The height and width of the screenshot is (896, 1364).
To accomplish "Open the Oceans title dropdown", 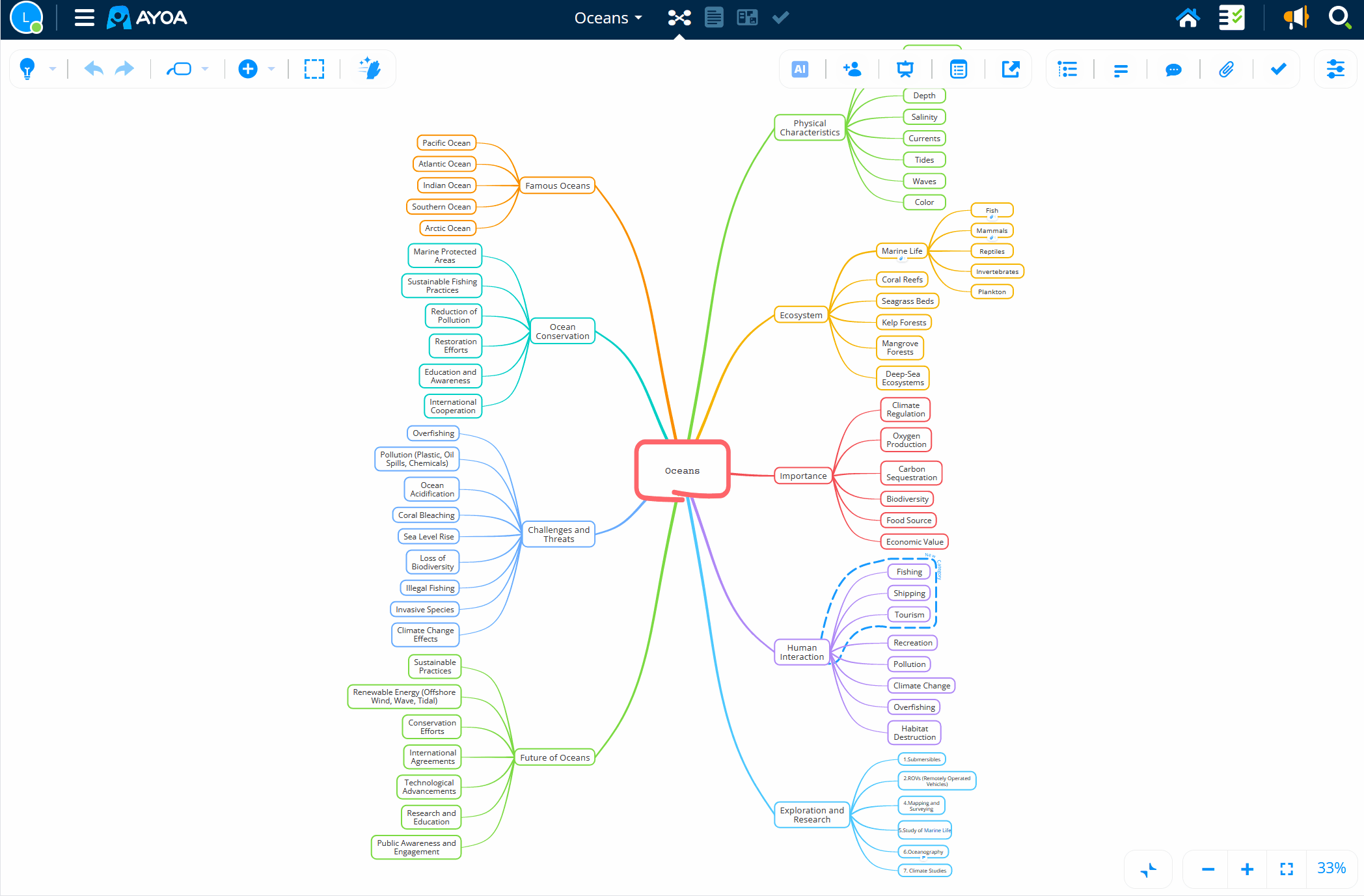I will (x=608, y=18).
